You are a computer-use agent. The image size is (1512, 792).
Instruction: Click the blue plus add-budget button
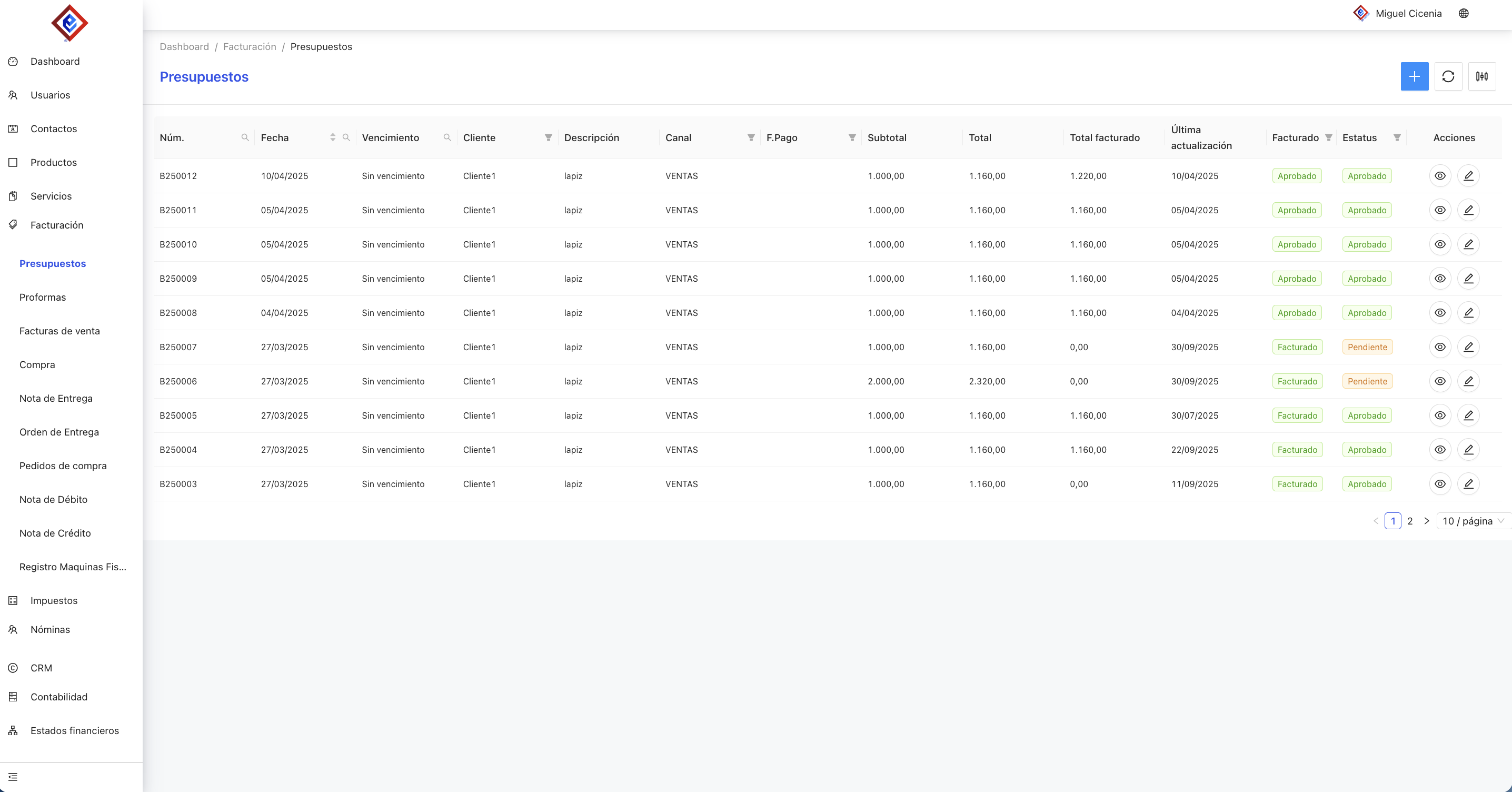(1414, 76)
